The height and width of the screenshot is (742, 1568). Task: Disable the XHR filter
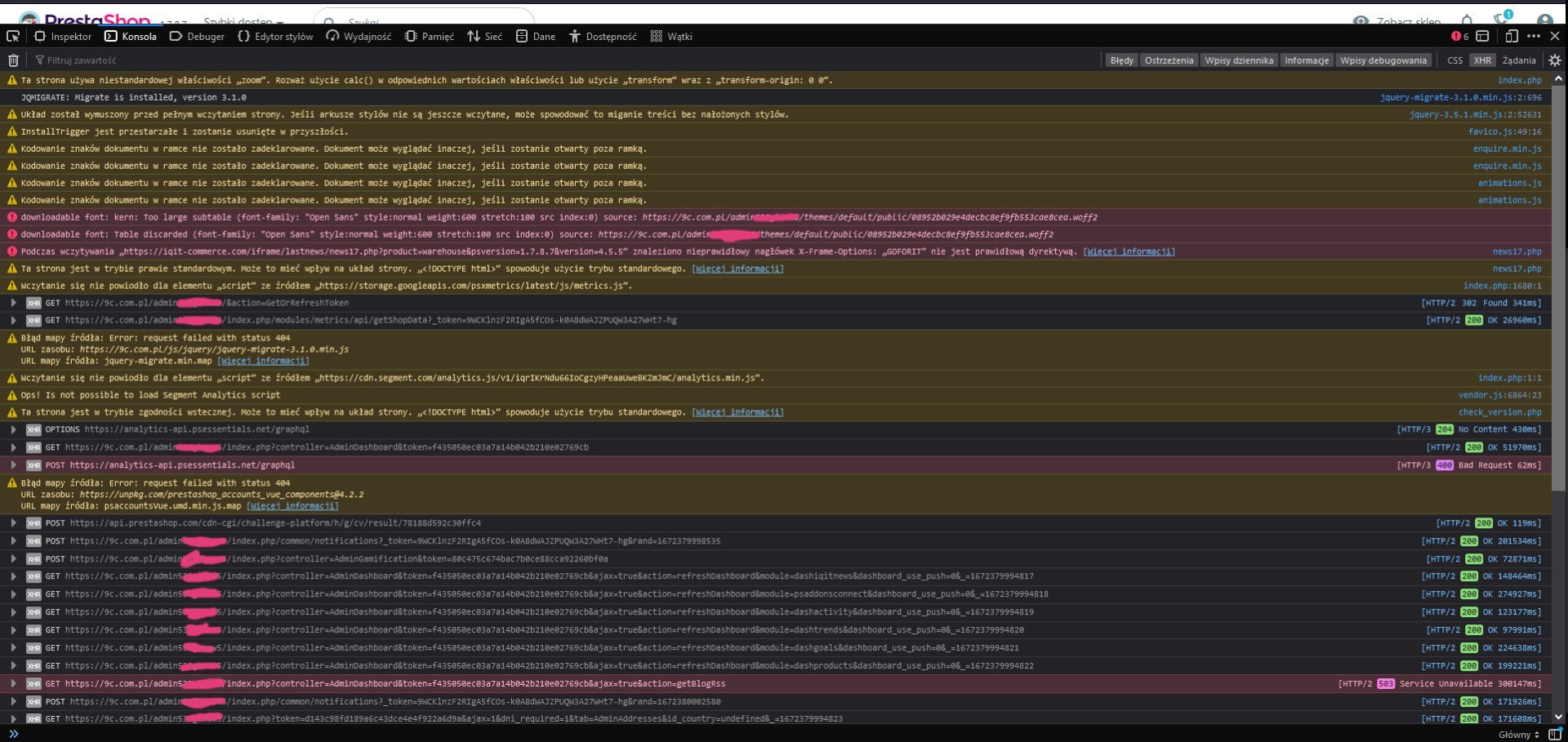[1482, 60]
